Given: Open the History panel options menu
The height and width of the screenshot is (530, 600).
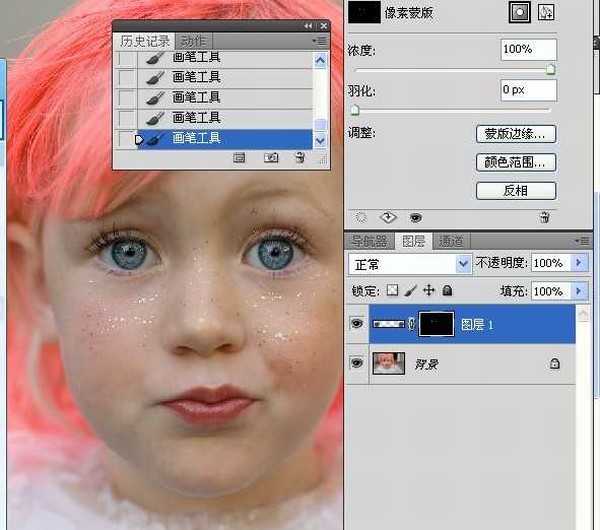Looking at the screenshot, I should (320, 41).
